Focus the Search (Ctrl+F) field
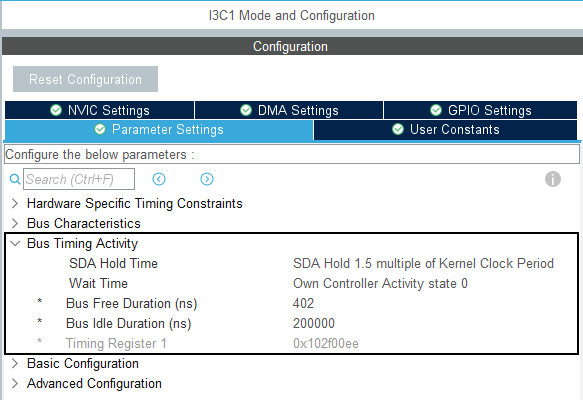This screenshot has height=400, width=583. [79, 179]
